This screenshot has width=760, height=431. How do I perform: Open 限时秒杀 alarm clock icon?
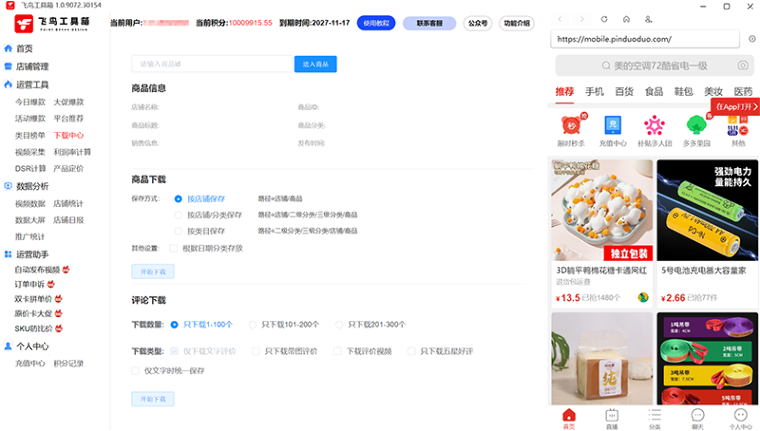point(571,125)
